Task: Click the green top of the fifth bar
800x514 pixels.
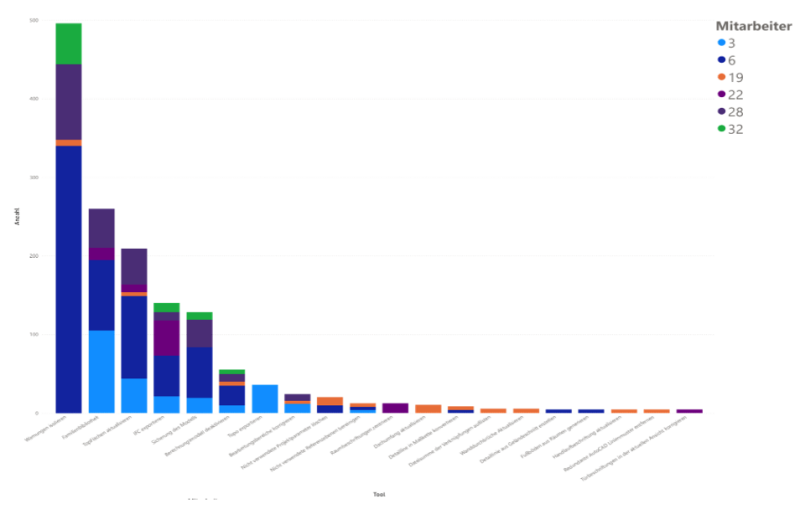Action: [x=199, y=315]
